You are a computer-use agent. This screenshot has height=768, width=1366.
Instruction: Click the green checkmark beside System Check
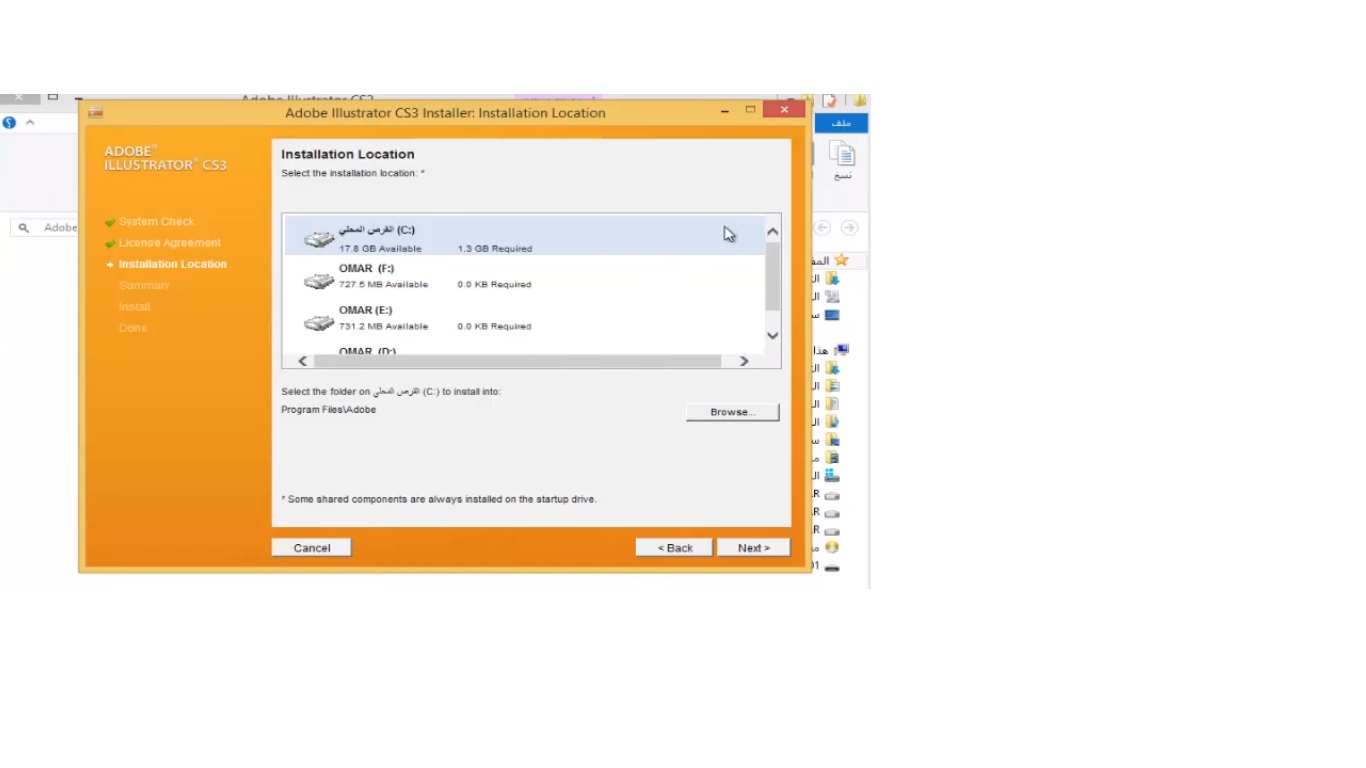pos(110,222)
